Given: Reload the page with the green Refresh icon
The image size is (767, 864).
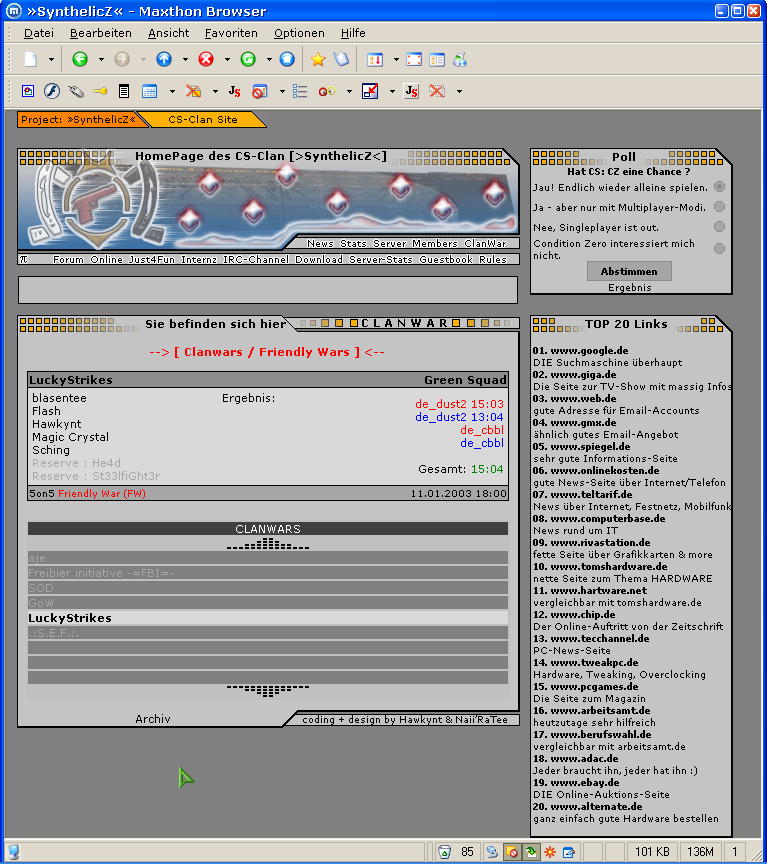Looking at the screenshot, I should (x=248, y=59).
